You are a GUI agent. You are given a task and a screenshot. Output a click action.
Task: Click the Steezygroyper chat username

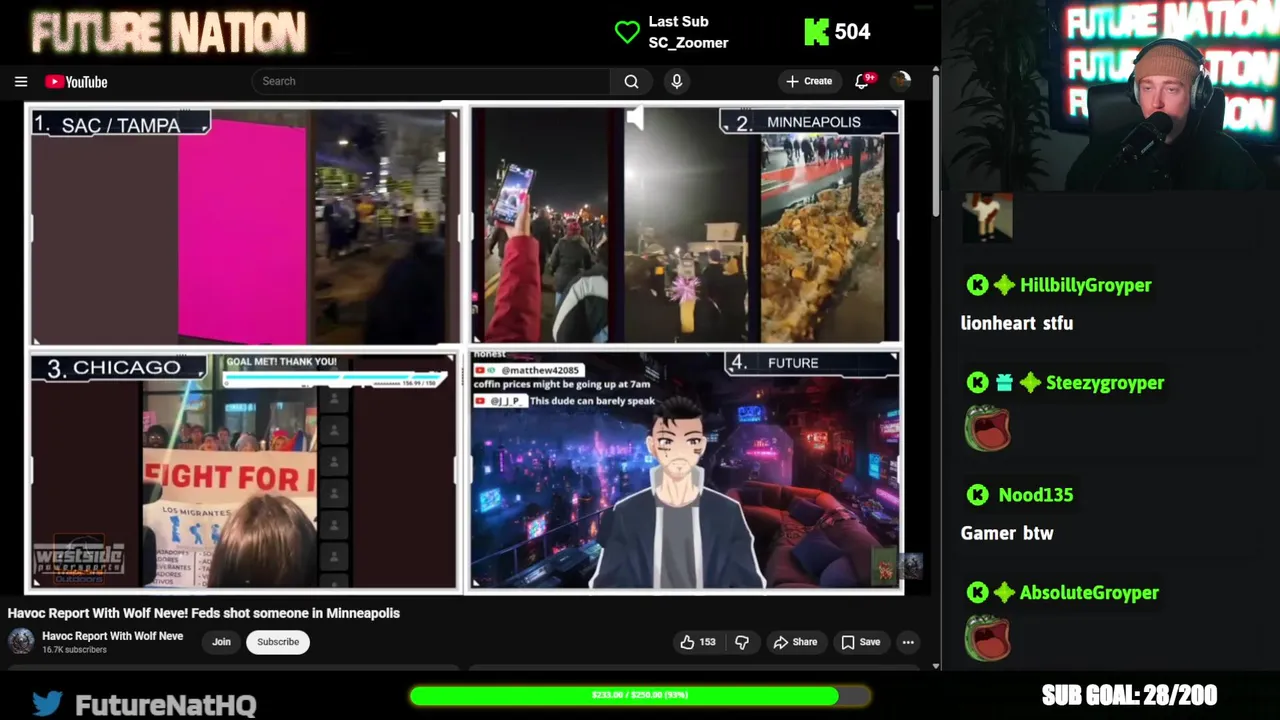(x=1105, y=383)
